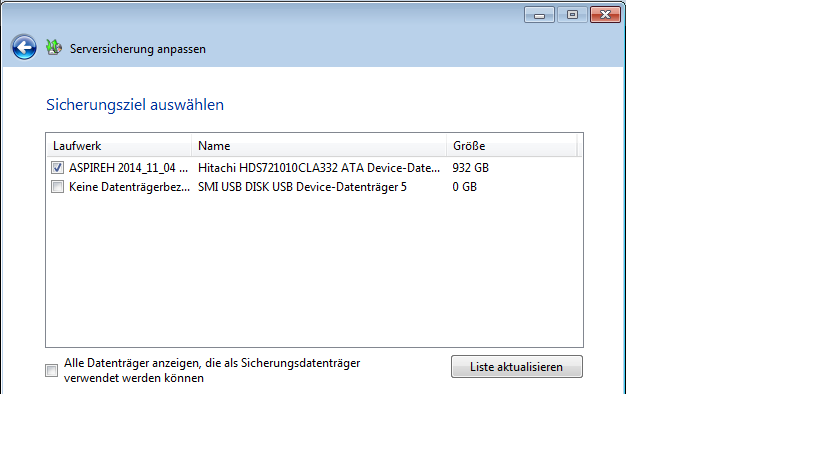Viewport: 819px width, 460px height.
Task: Select SMI USB DISK USB Device-Datenträger 5
Action: (302, 187)
